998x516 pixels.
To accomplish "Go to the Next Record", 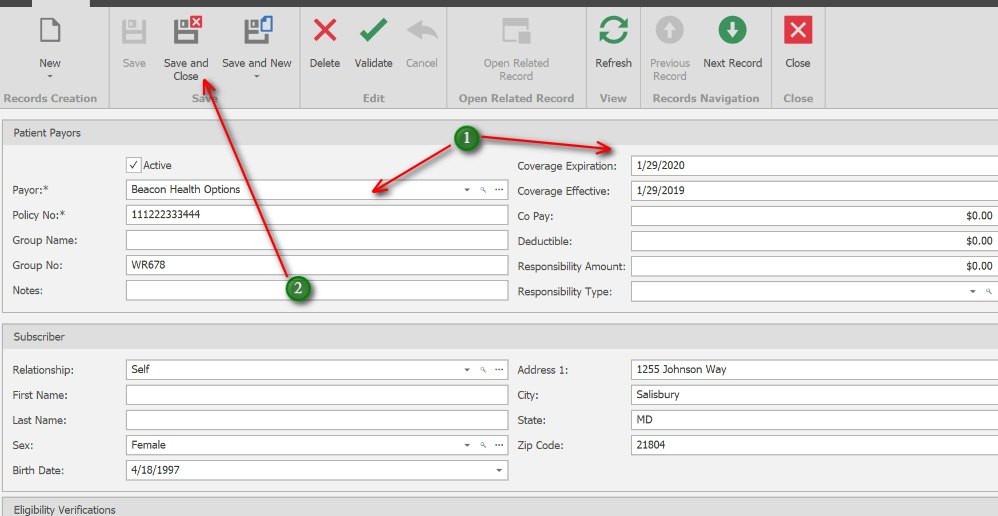I will tap(732, 31).
